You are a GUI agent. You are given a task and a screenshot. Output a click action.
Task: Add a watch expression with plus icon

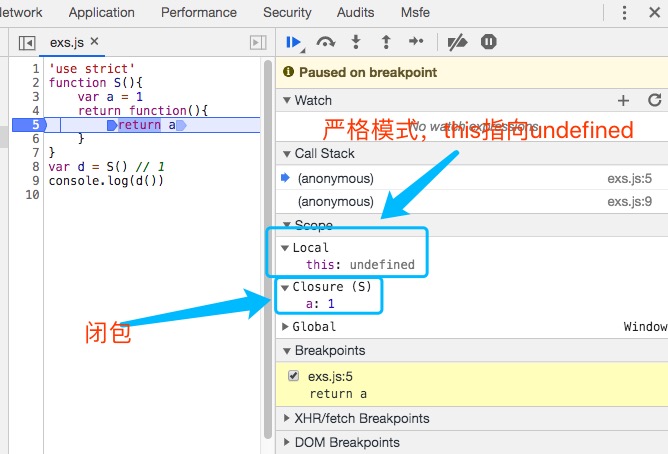coord(623,101)
